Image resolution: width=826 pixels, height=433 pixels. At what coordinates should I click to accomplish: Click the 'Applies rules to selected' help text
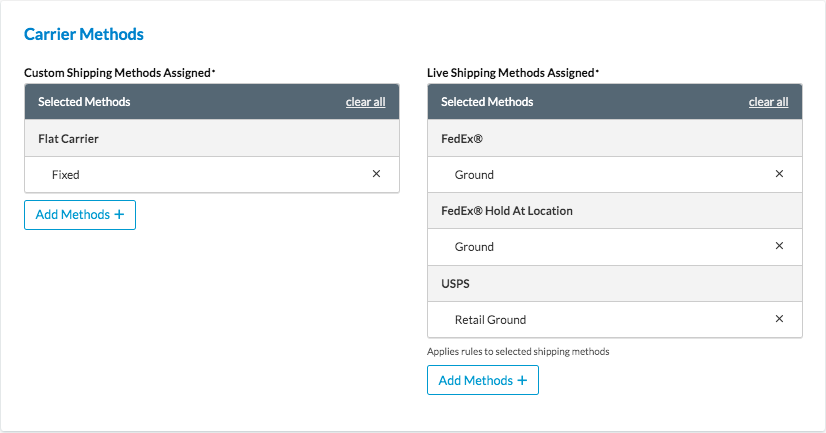pyautogui.click(x=518, y=352)
